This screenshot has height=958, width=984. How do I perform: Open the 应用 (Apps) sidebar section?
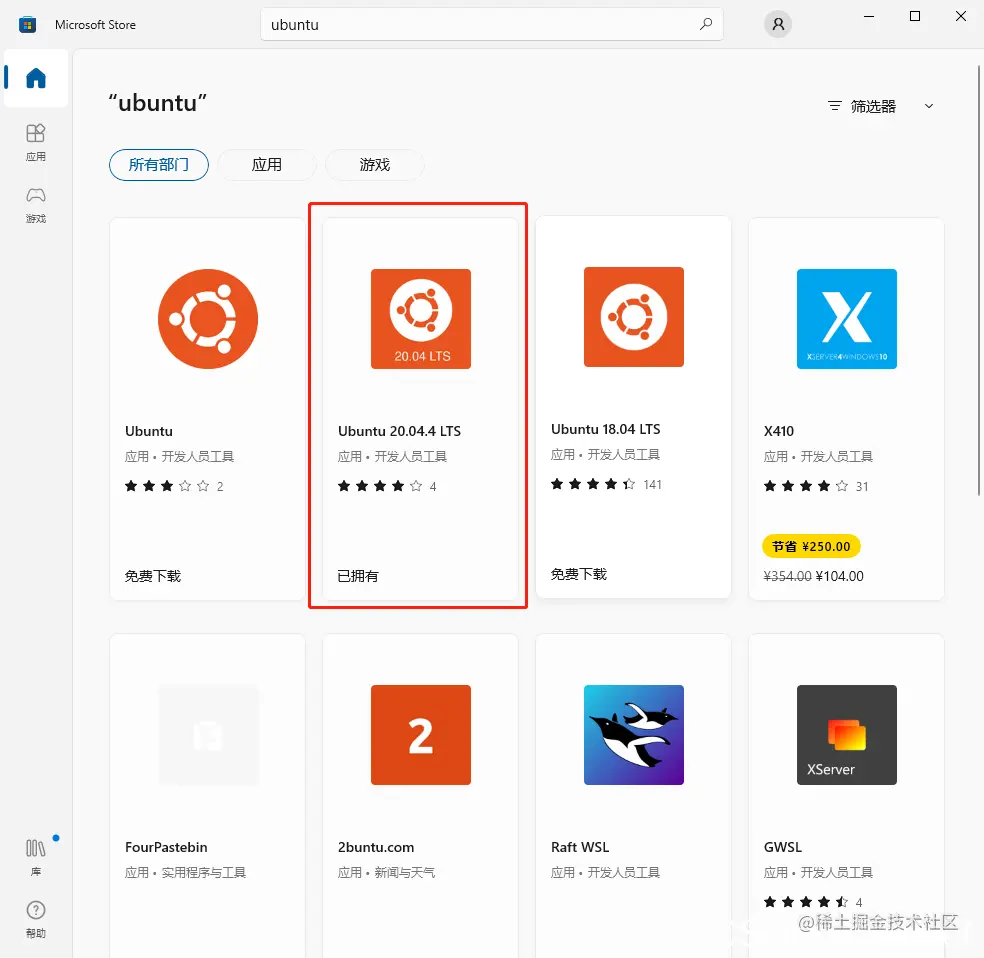(36, 142)
